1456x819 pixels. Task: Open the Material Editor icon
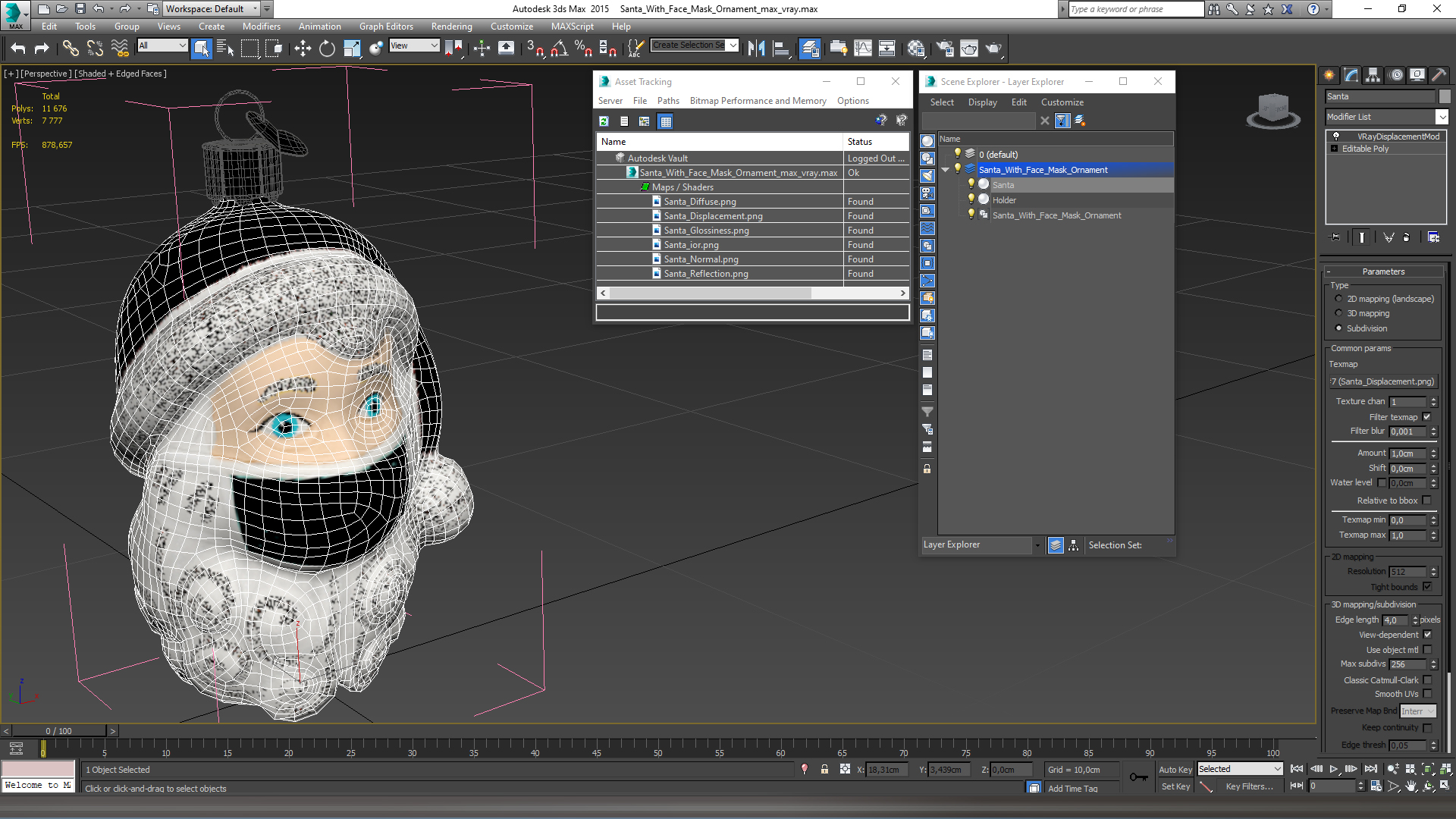pos(916,49)
